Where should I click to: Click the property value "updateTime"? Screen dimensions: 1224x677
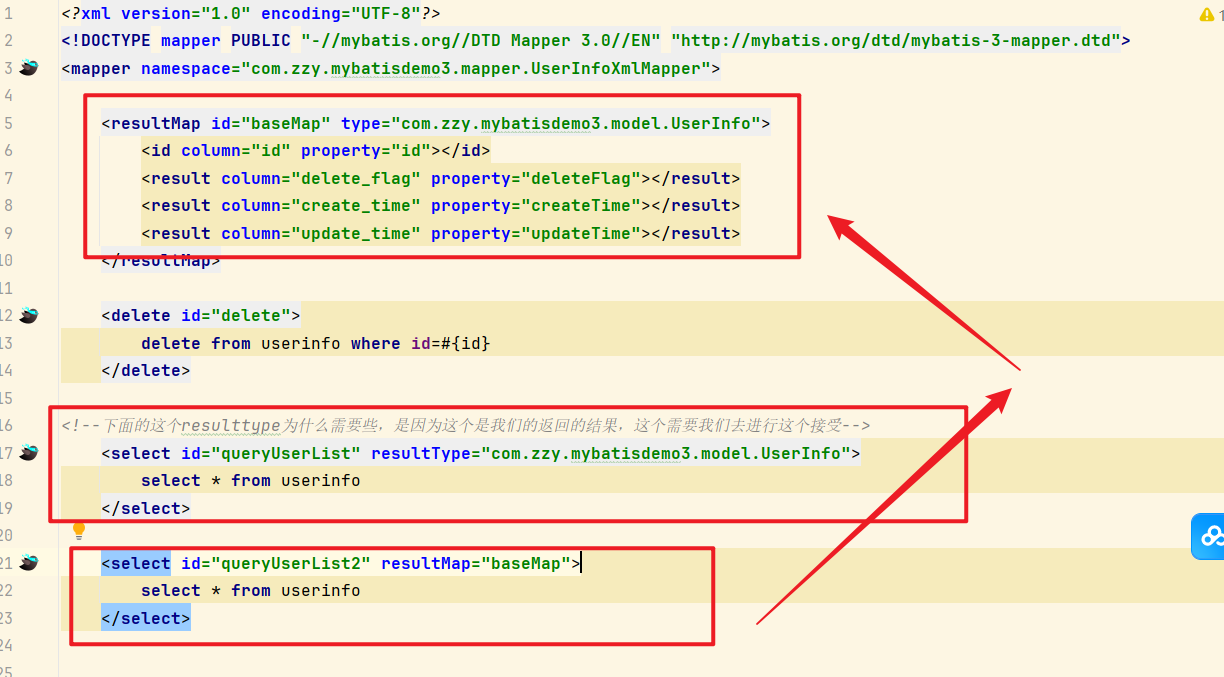tap(580, 233)
